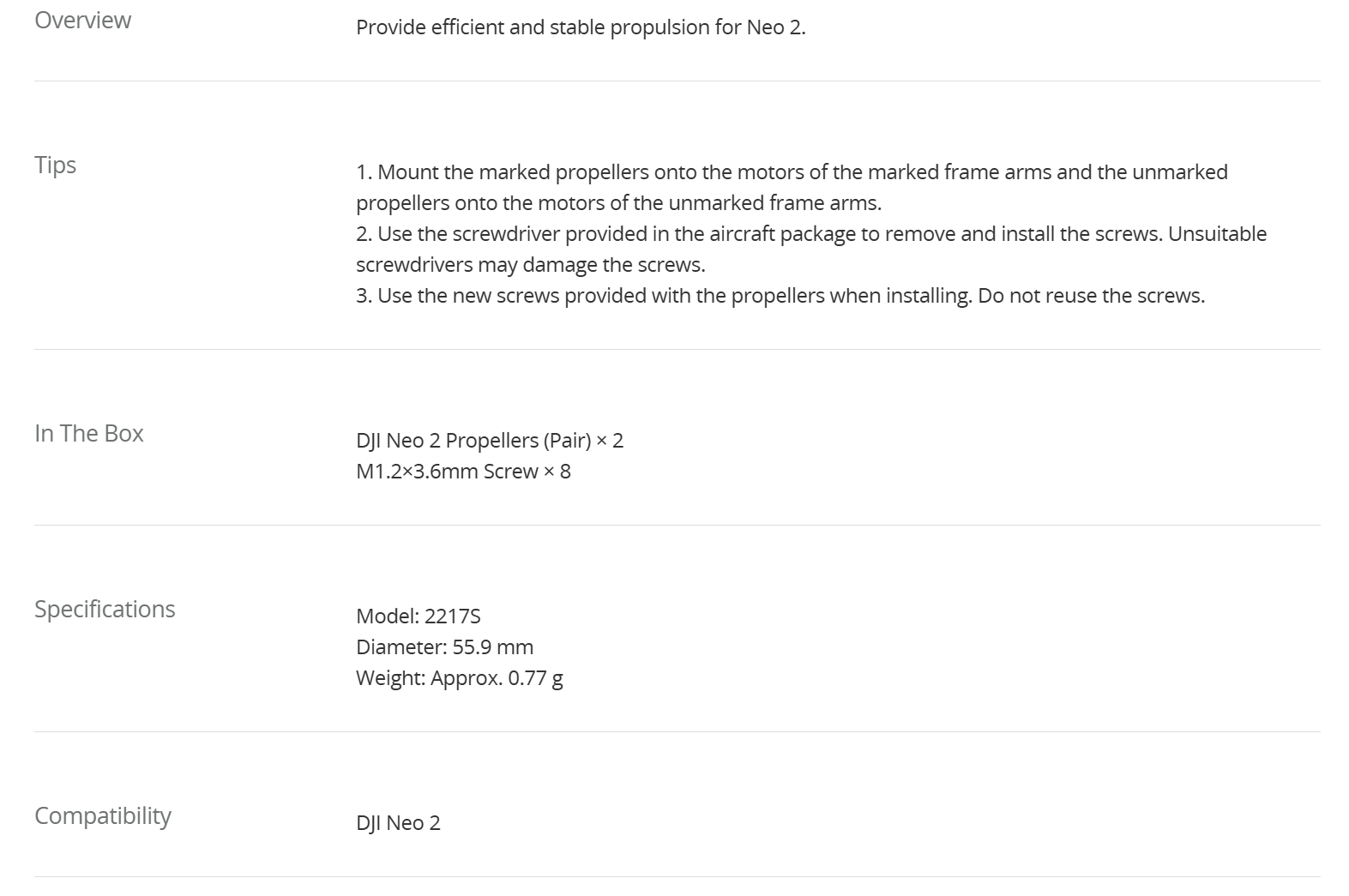The height and width of the screenshot is (896, 1349).
Task: Click the Overview section heading
Action: point(82,21)
